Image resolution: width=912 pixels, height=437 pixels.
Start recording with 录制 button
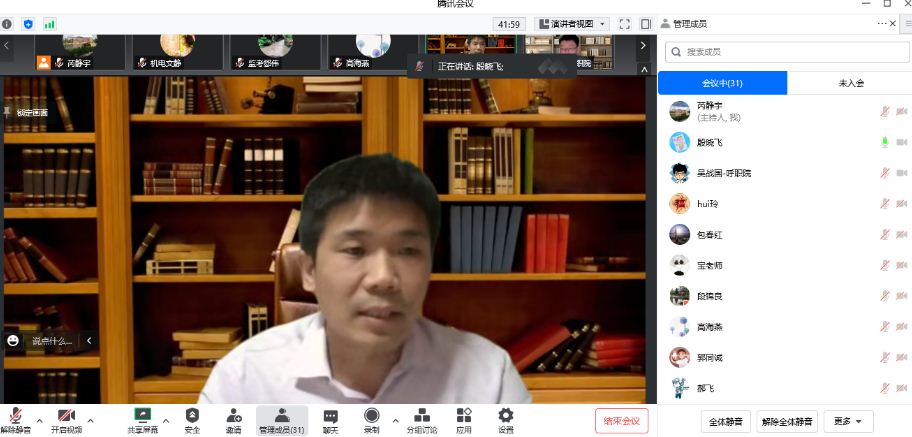coord(371,416)
